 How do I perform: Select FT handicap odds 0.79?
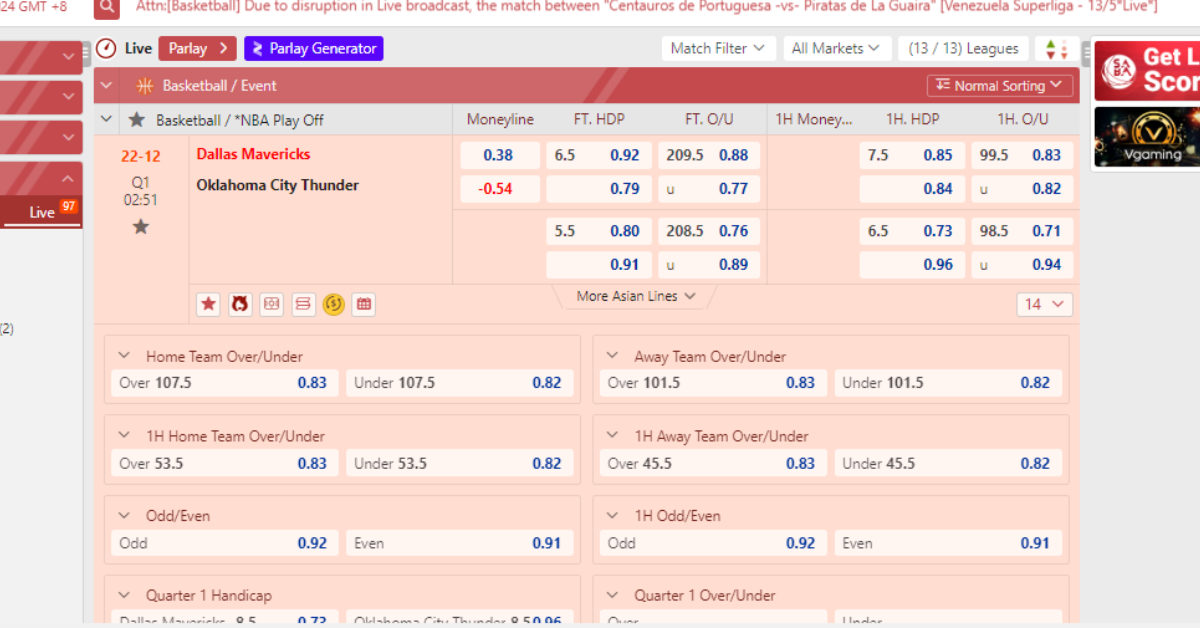tap(598, 188)
